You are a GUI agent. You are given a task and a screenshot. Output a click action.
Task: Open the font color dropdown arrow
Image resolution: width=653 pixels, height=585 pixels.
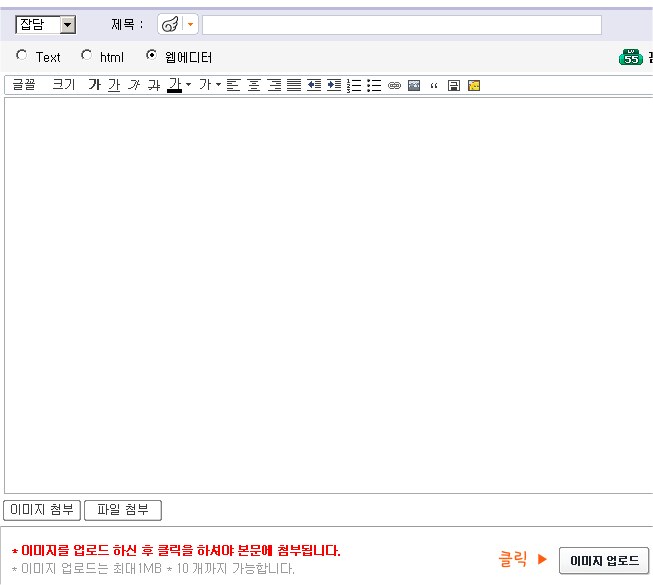pyautogui.click(x=188, y=86)
